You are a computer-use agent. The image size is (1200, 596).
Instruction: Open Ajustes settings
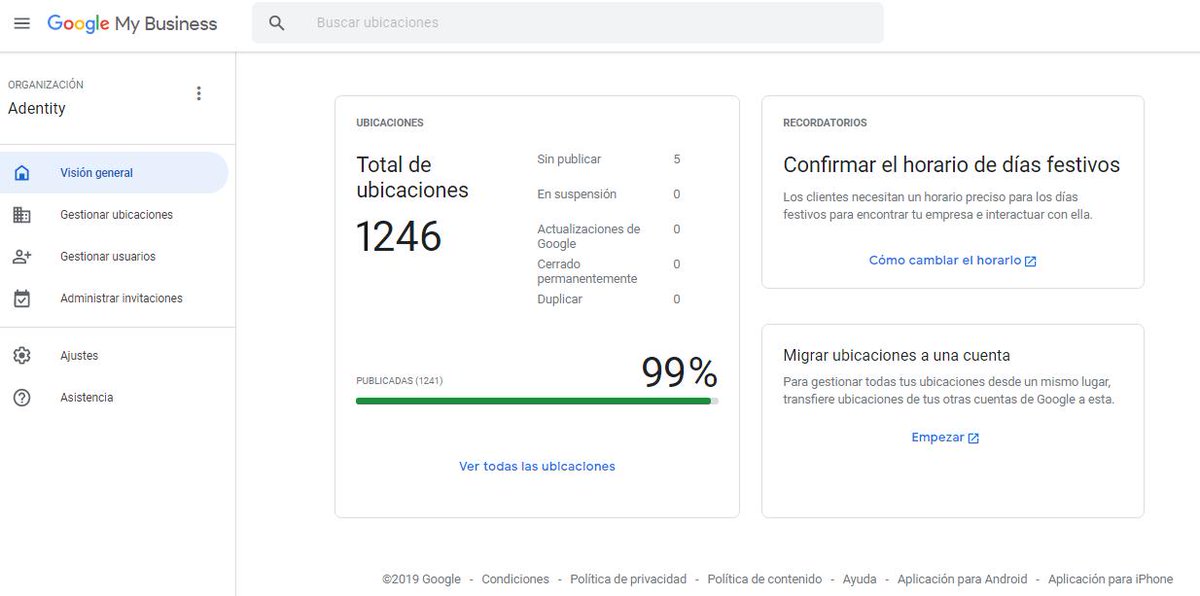click(x=79, y=356)
